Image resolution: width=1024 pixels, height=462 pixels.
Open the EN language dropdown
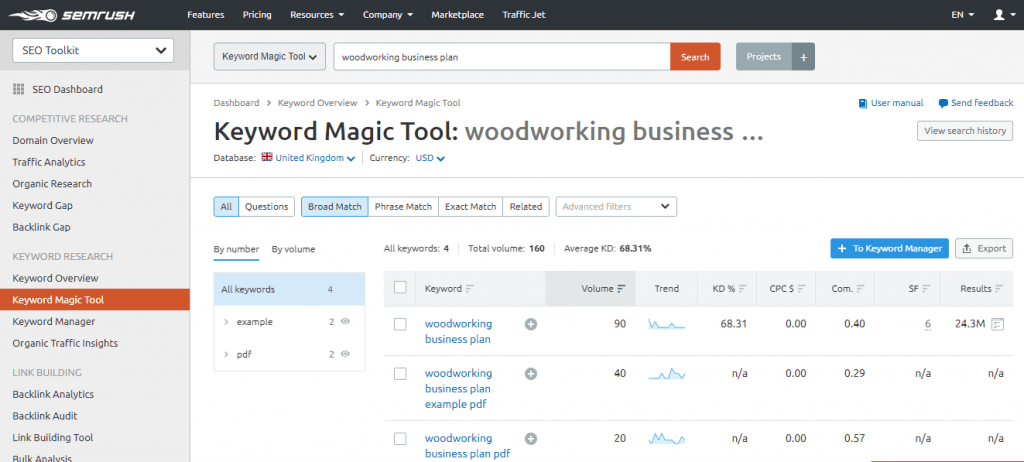(963, 14)
